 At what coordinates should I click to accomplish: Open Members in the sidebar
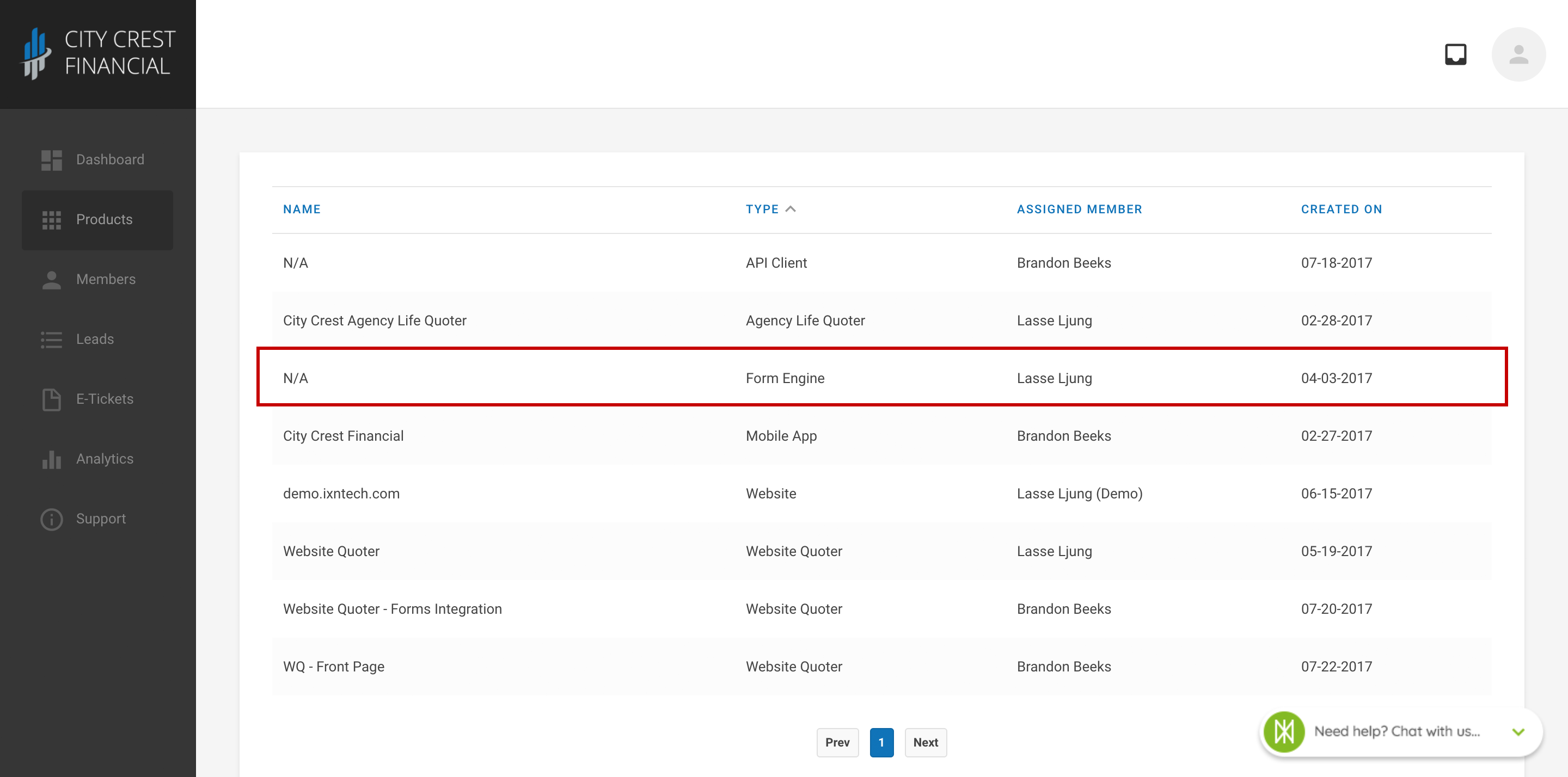97,279
